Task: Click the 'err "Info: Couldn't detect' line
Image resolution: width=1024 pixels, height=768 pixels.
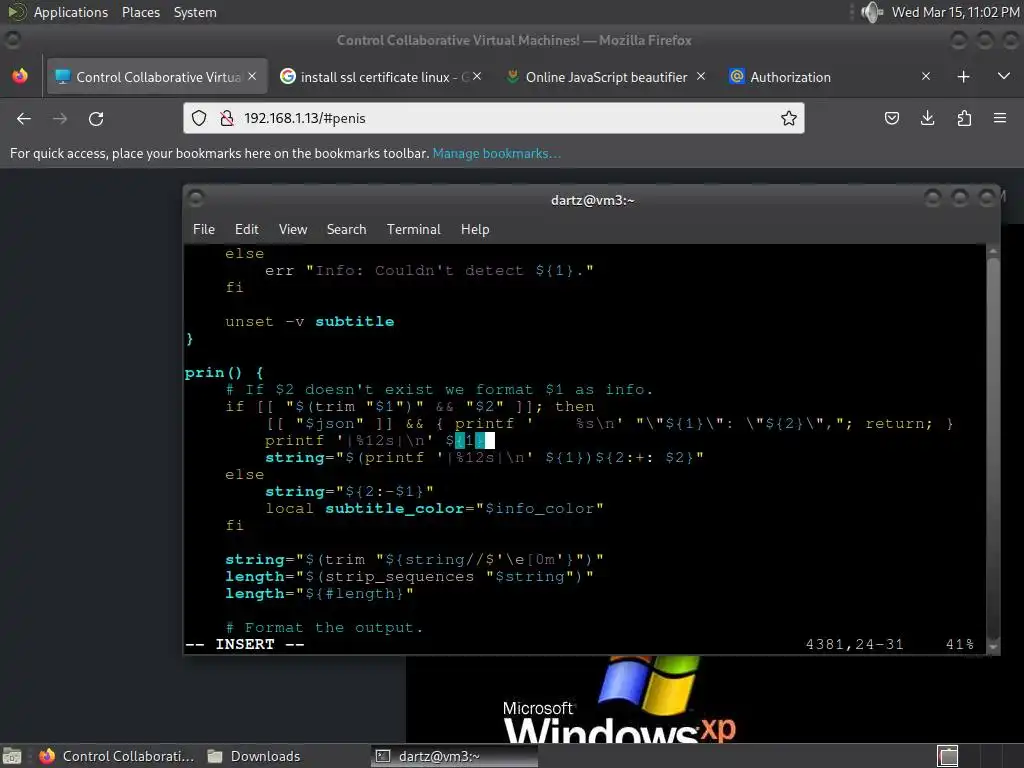Action: (429, 270)
